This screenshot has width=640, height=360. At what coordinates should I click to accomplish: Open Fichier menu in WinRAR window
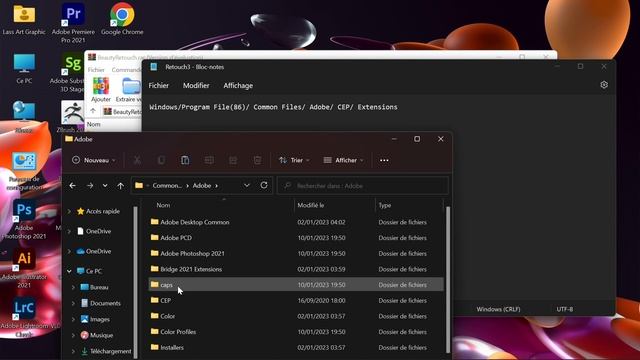[96, 70]
